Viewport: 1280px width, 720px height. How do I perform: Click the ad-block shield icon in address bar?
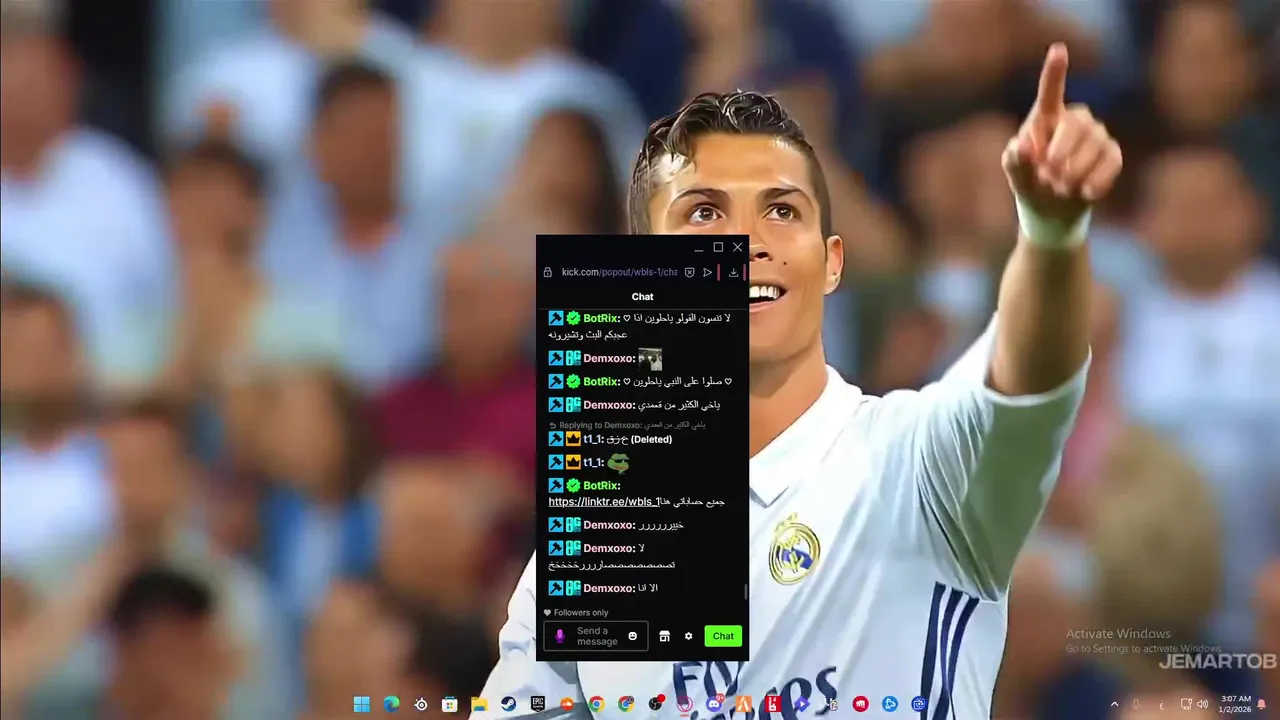pyautogui.click(x=689, y=272)
